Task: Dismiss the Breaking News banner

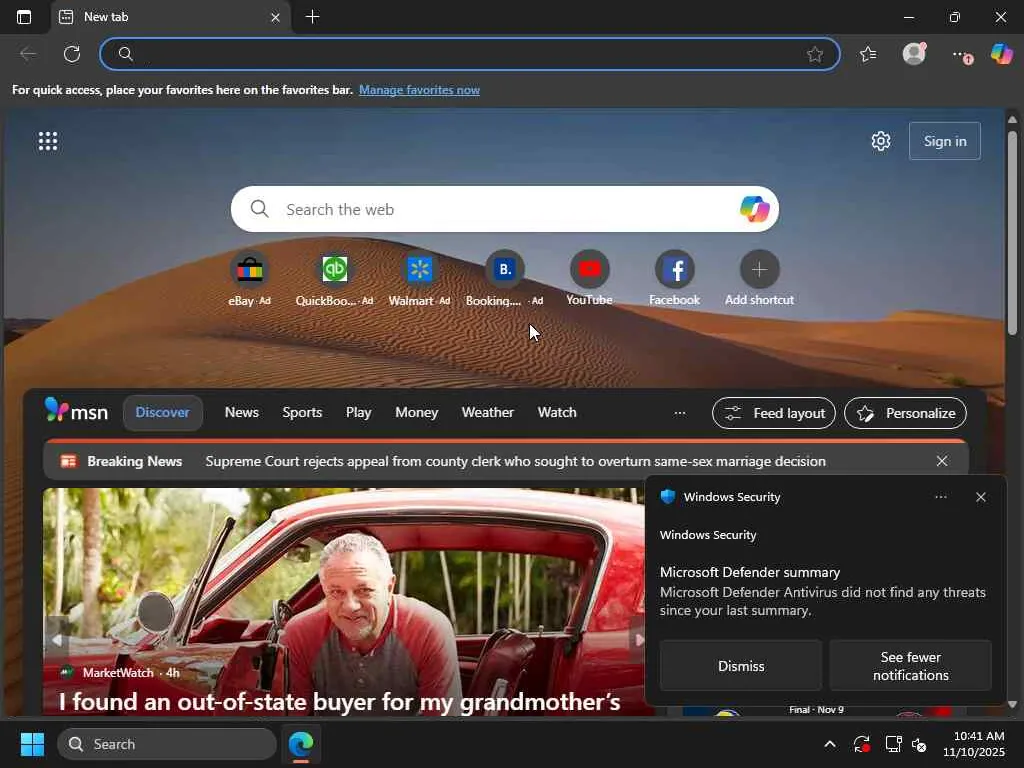Action: click(x=942, y=461)
